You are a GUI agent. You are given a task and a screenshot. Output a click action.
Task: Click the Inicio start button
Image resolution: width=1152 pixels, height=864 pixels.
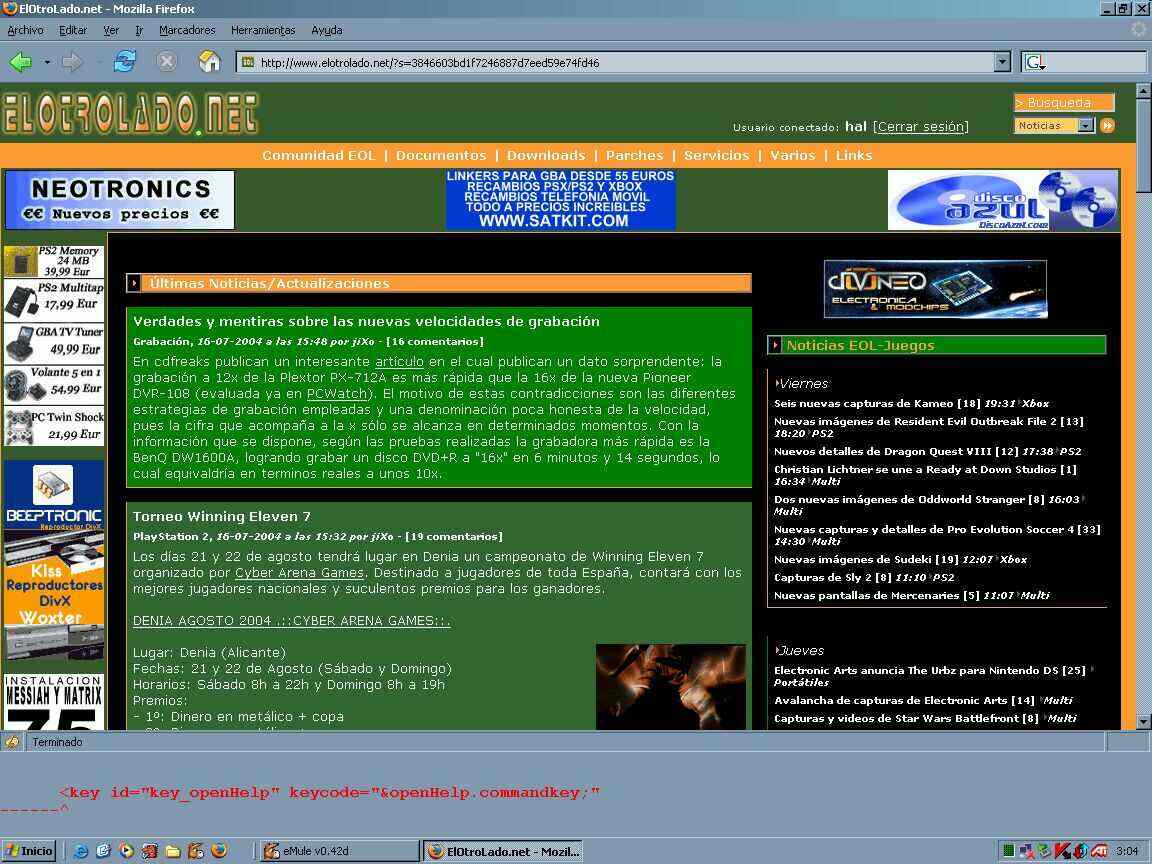pyautogui.click(x=29, y=851)
